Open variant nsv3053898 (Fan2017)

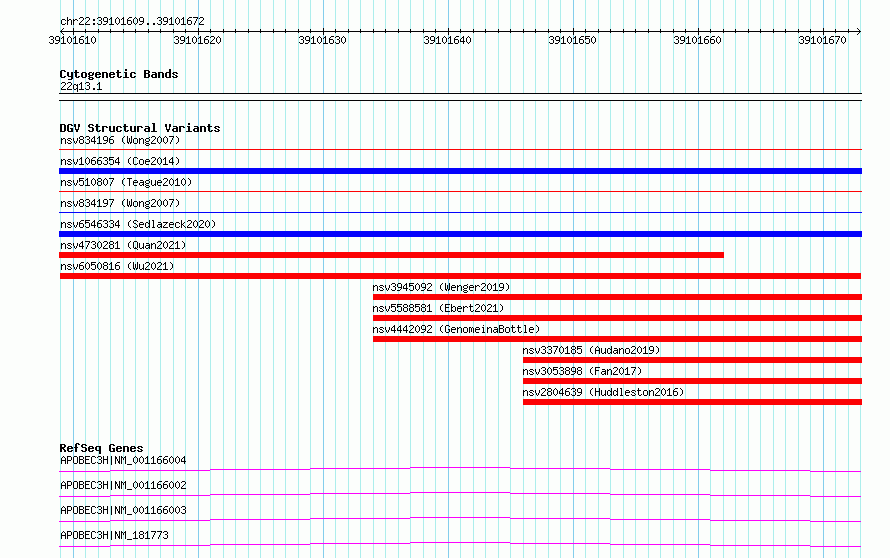582,371
